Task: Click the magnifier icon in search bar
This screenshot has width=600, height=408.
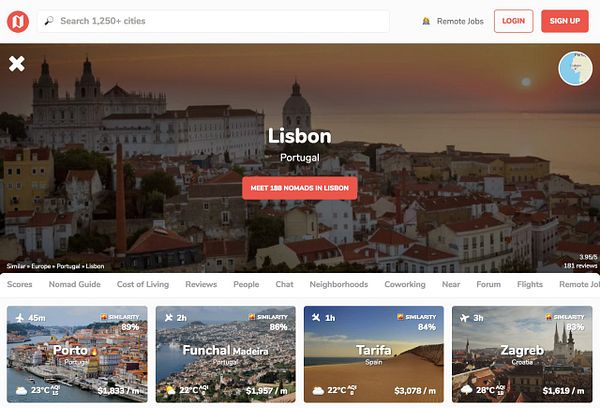Action: [x=49, y=21]
